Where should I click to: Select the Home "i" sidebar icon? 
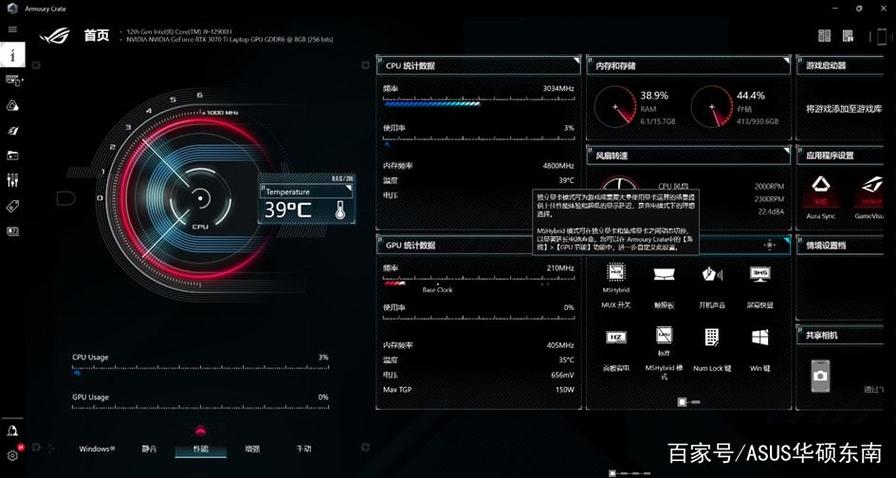(x=13, y=55)
